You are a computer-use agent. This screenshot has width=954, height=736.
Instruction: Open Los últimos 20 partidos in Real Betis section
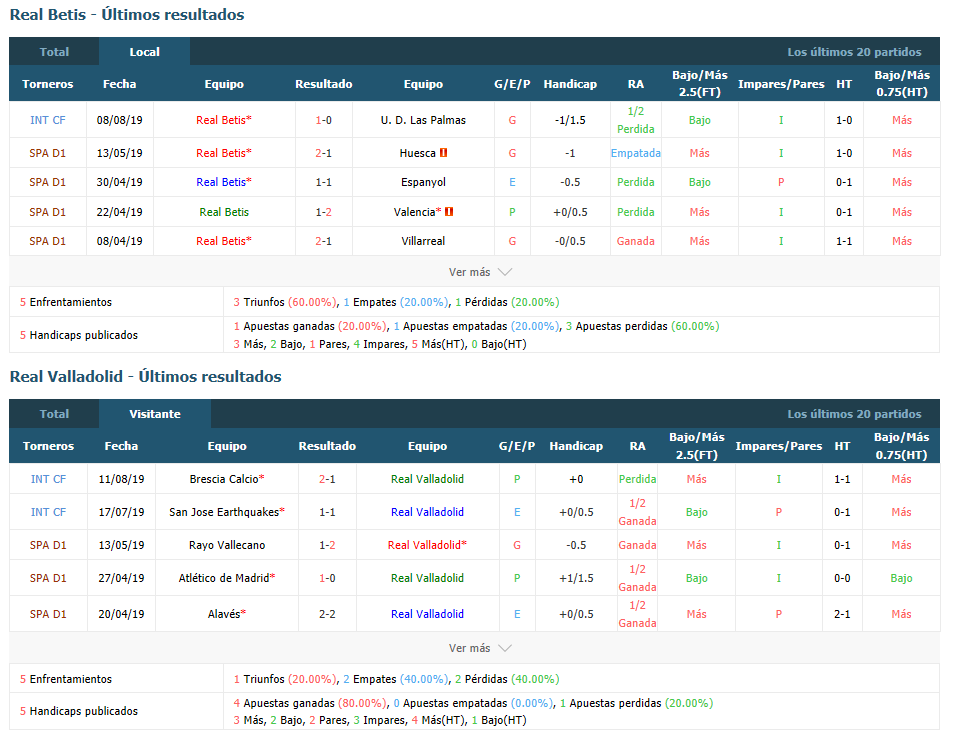pos(854,52)
